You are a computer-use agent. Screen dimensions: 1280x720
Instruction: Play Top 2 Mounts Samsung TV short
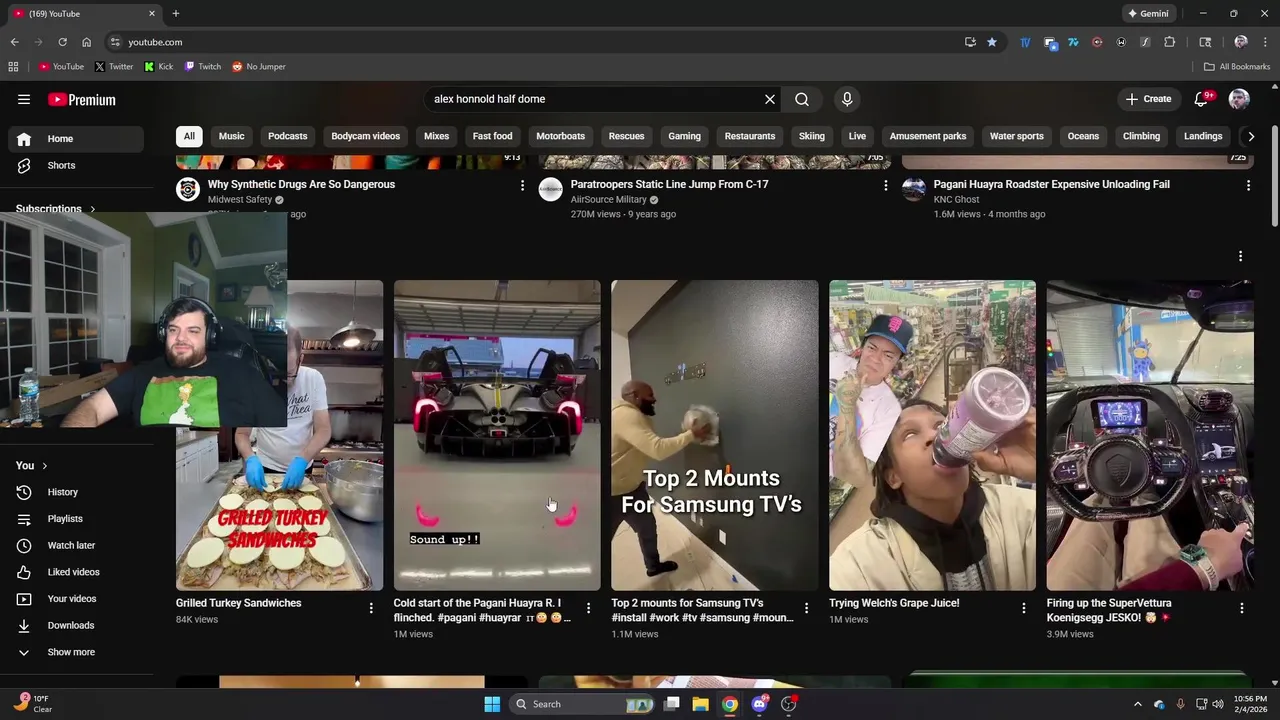click(x=715, y=435)
